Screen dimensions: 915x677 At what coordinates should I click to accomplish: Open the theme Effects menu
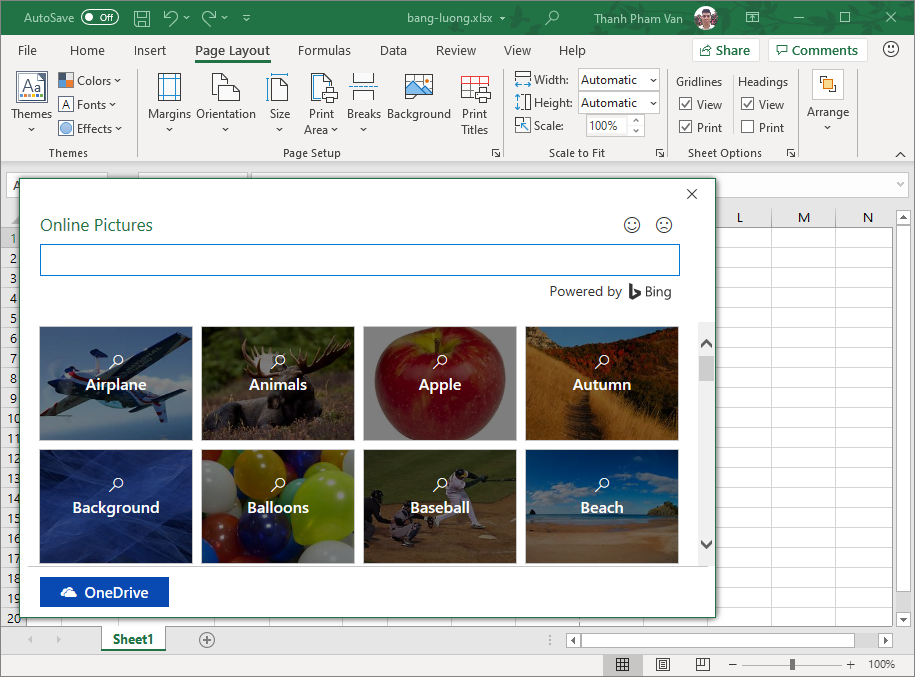pyautogui.click(x=90, y=128)
